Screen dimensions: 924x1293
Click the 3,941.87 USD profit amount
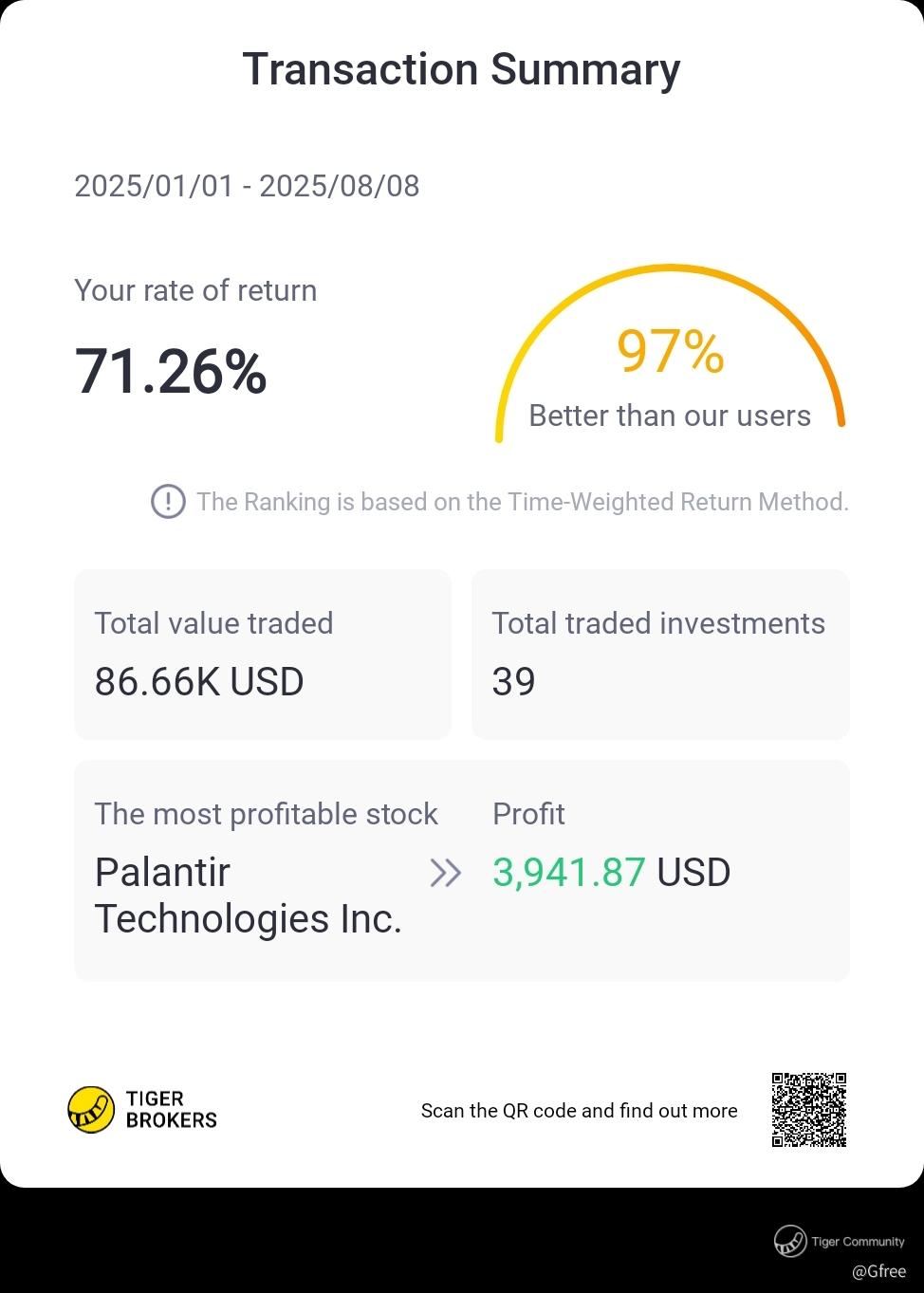(611, 873)
